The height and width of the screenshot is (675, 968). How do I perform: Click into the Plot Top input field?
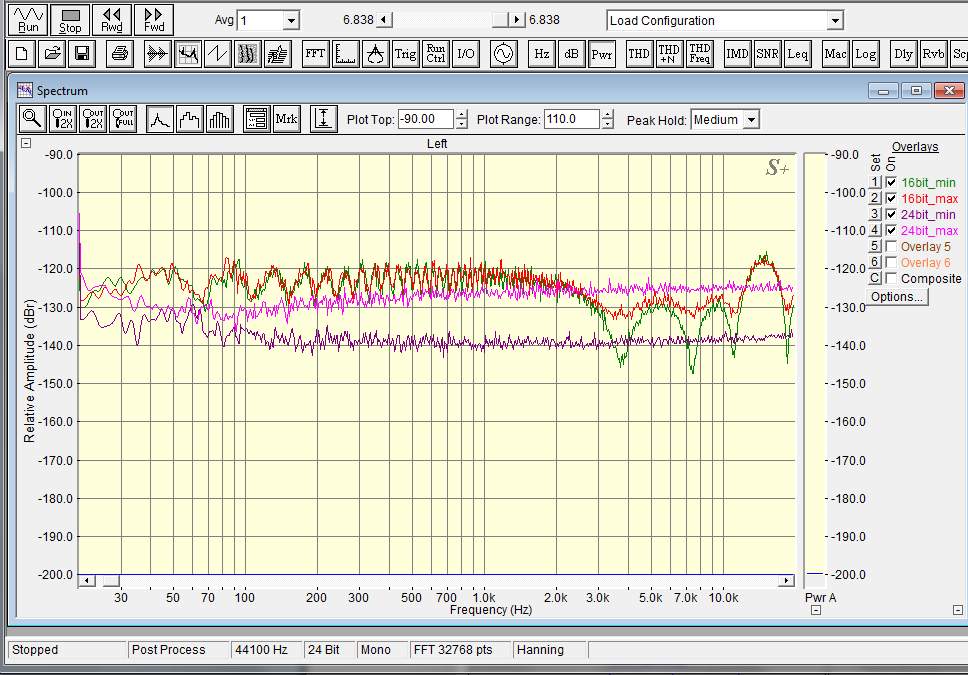click(426, 119)
